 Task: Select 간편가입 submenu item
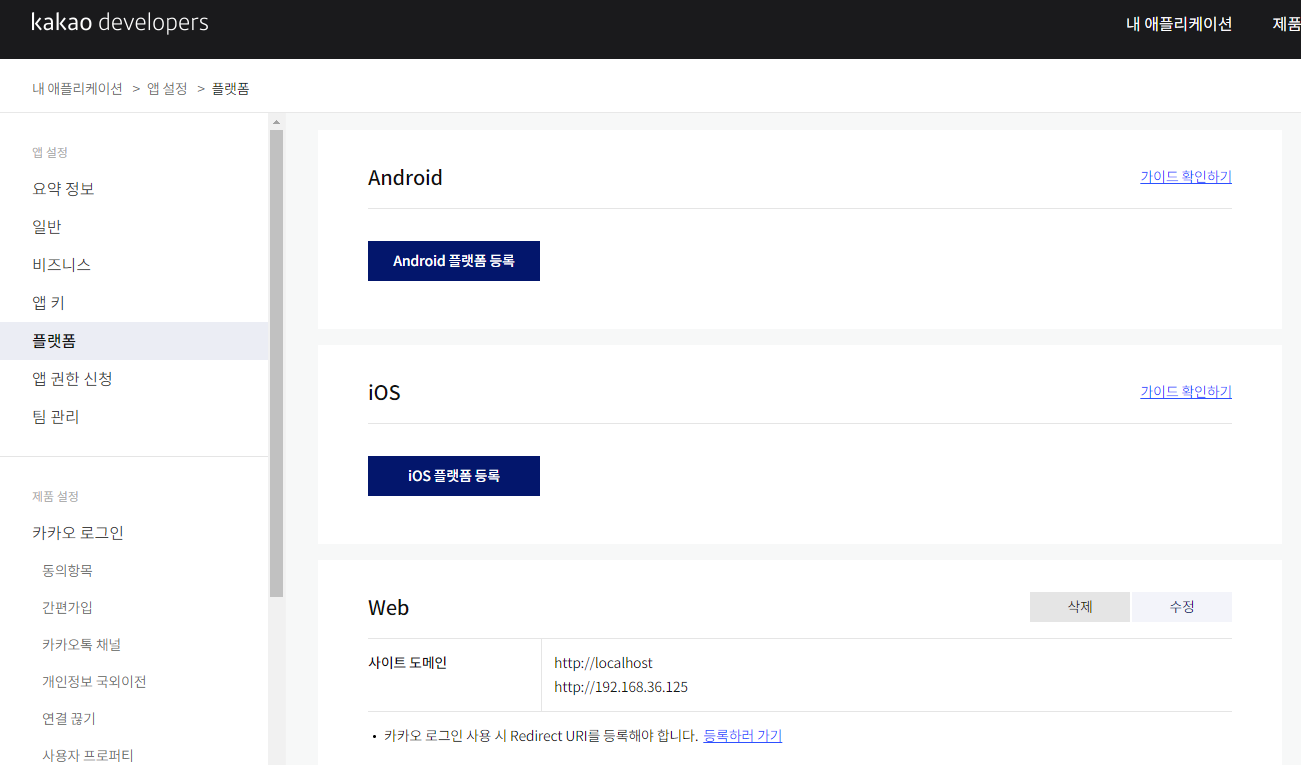tap(67, 608)
